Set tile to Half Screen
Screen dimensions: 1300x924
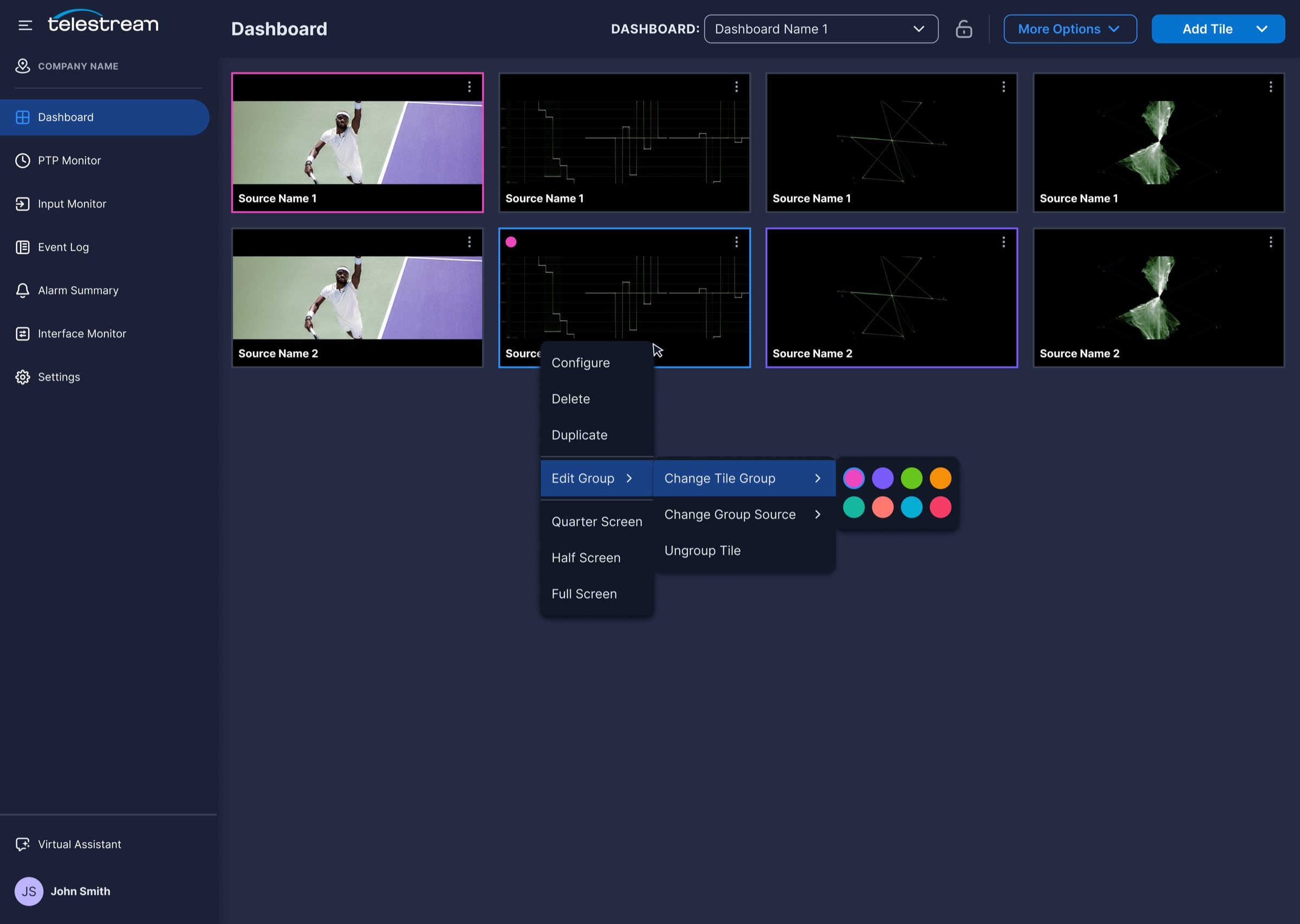(597, 557)
